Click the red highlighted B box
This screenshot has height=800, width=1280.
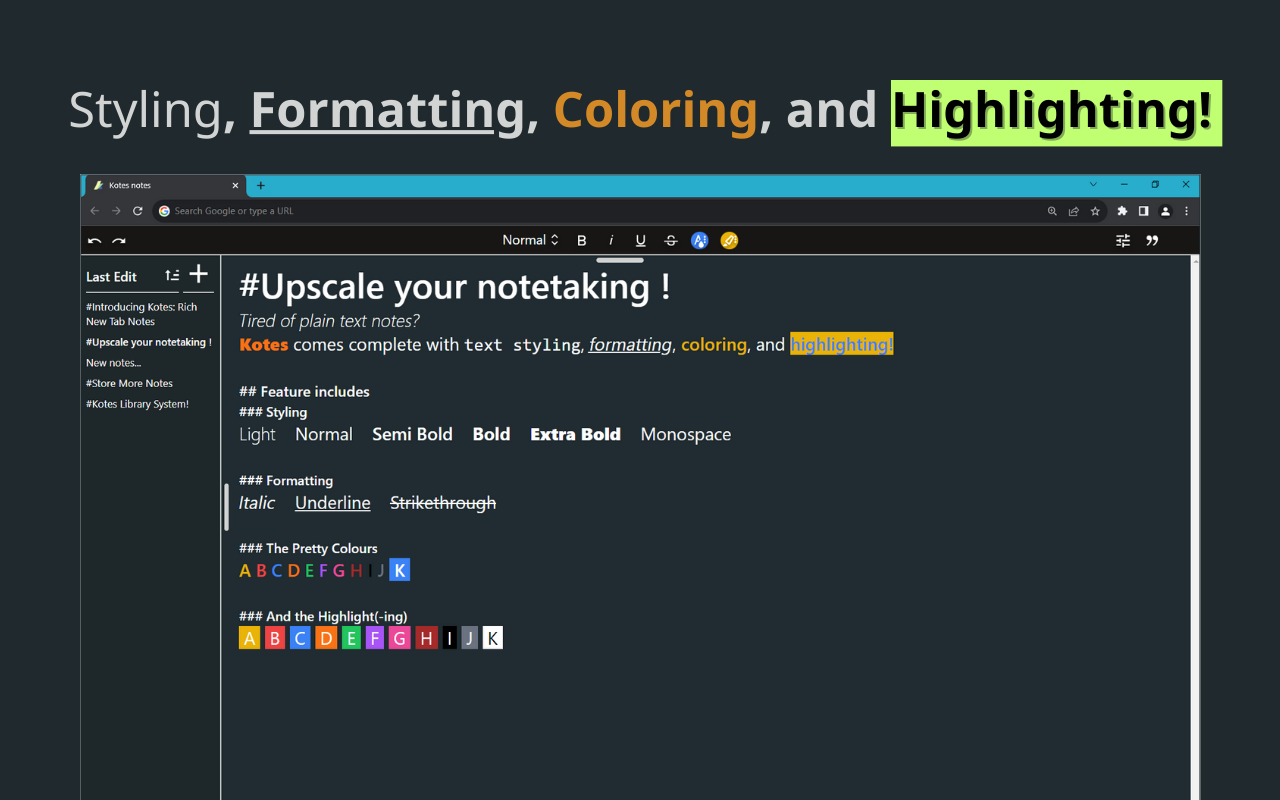point(275,638)
